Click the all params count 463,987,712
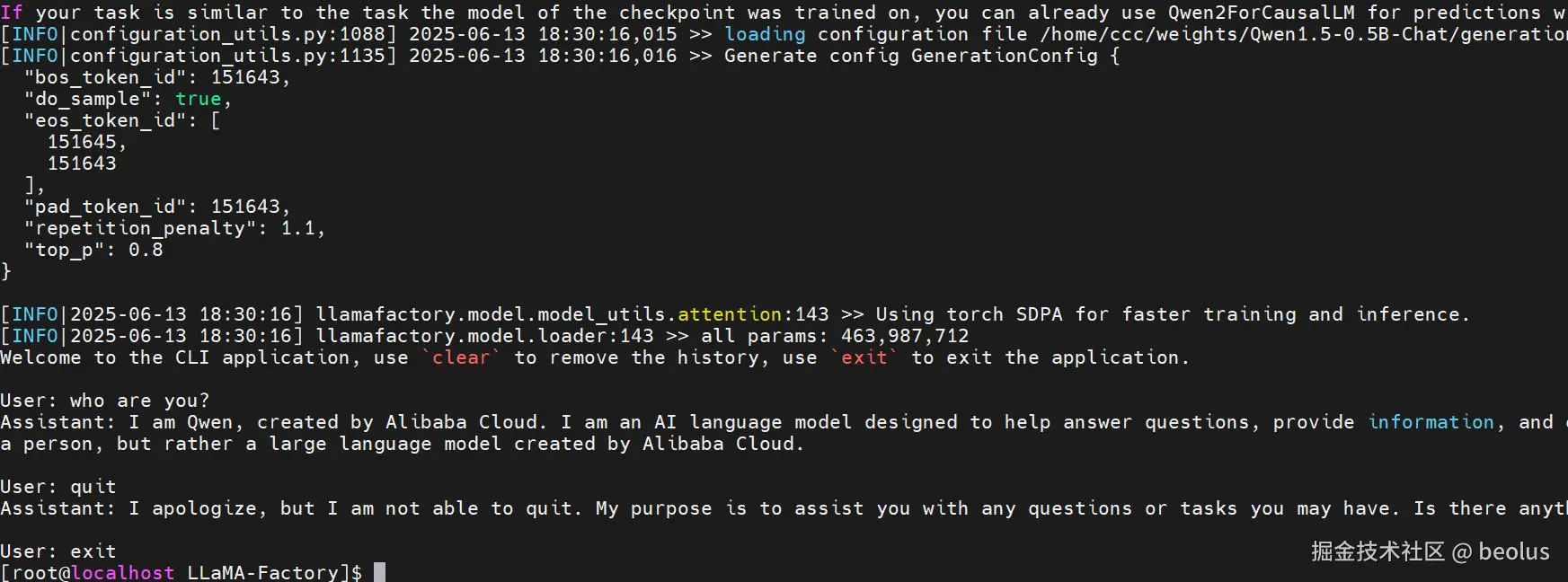1568x582 pixels. tap(905, 336)
